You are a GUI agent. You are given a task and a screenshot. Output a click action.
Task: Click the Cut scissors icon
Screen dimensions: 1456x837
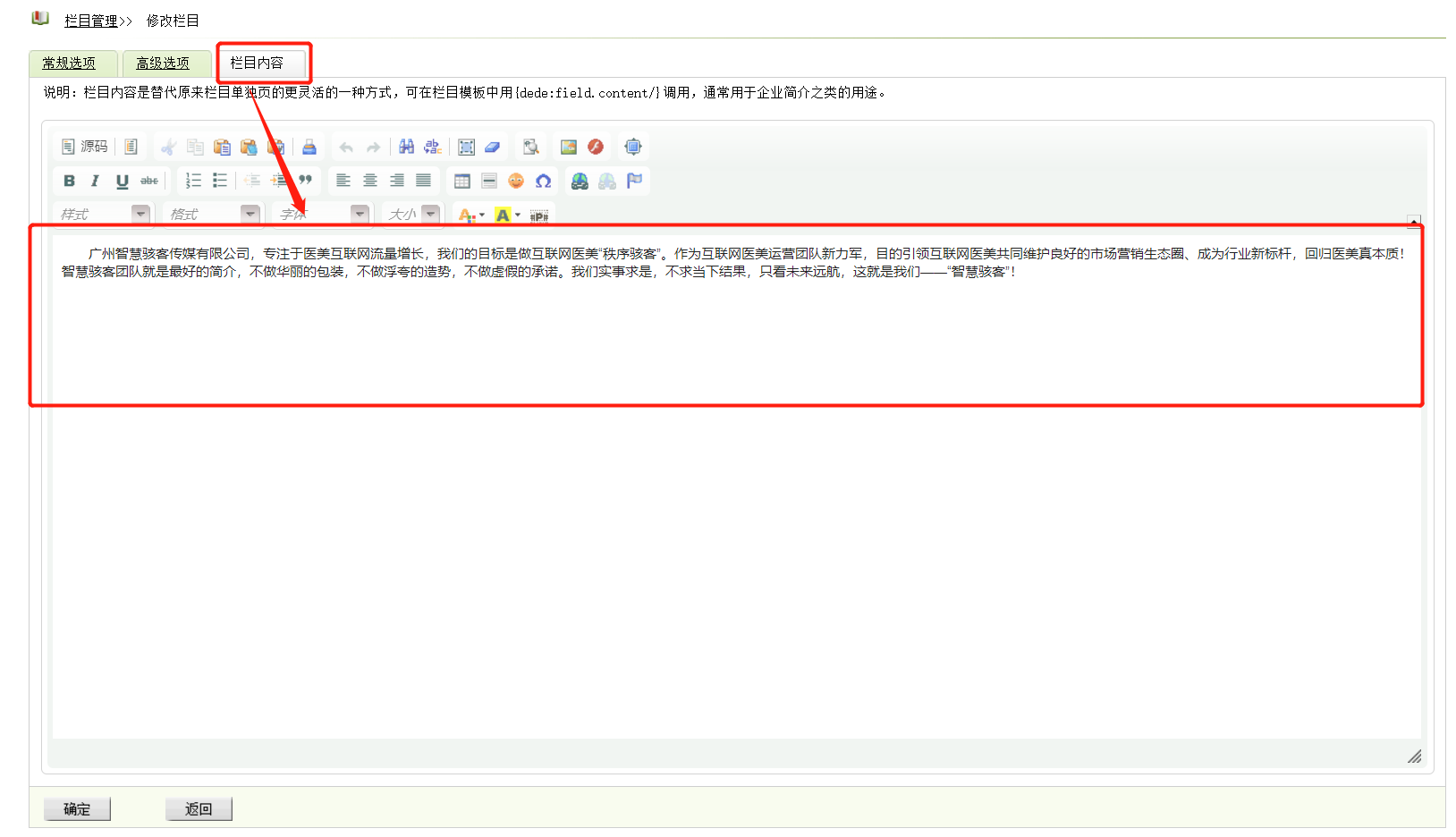[168, 147]
